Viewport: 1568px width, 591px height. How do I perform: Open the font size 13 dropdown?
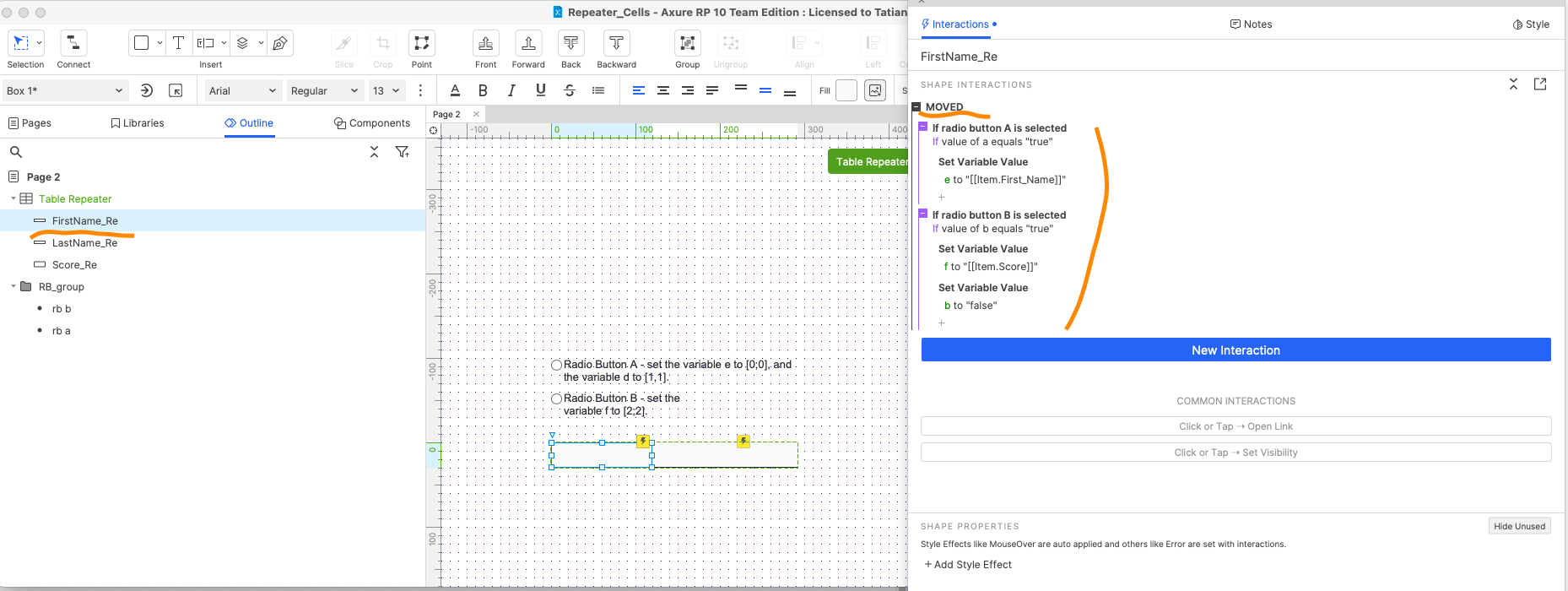[x=387, y=90]
